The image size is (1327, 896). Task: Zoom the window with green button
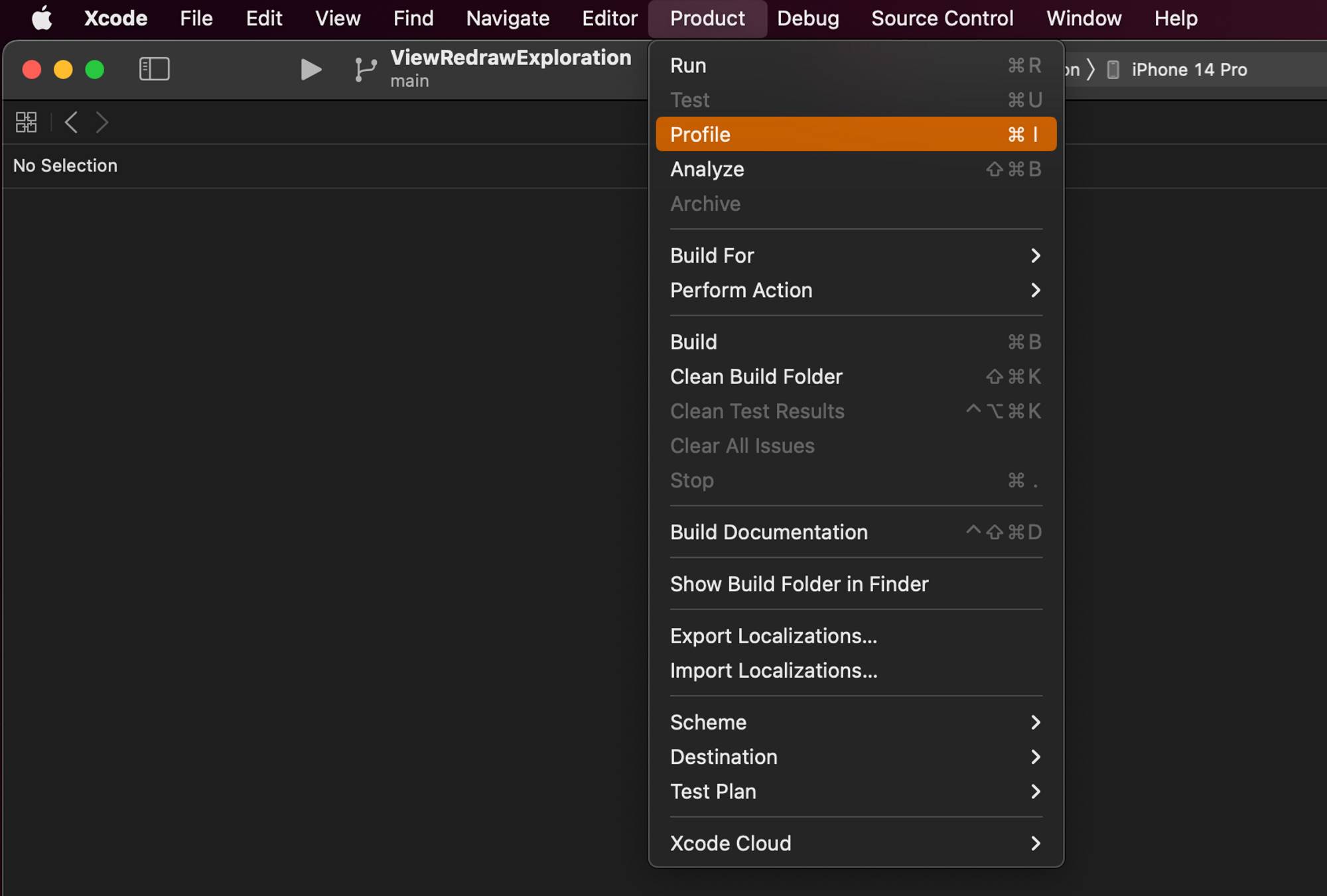pyautogui.click(x=95, y=69)
